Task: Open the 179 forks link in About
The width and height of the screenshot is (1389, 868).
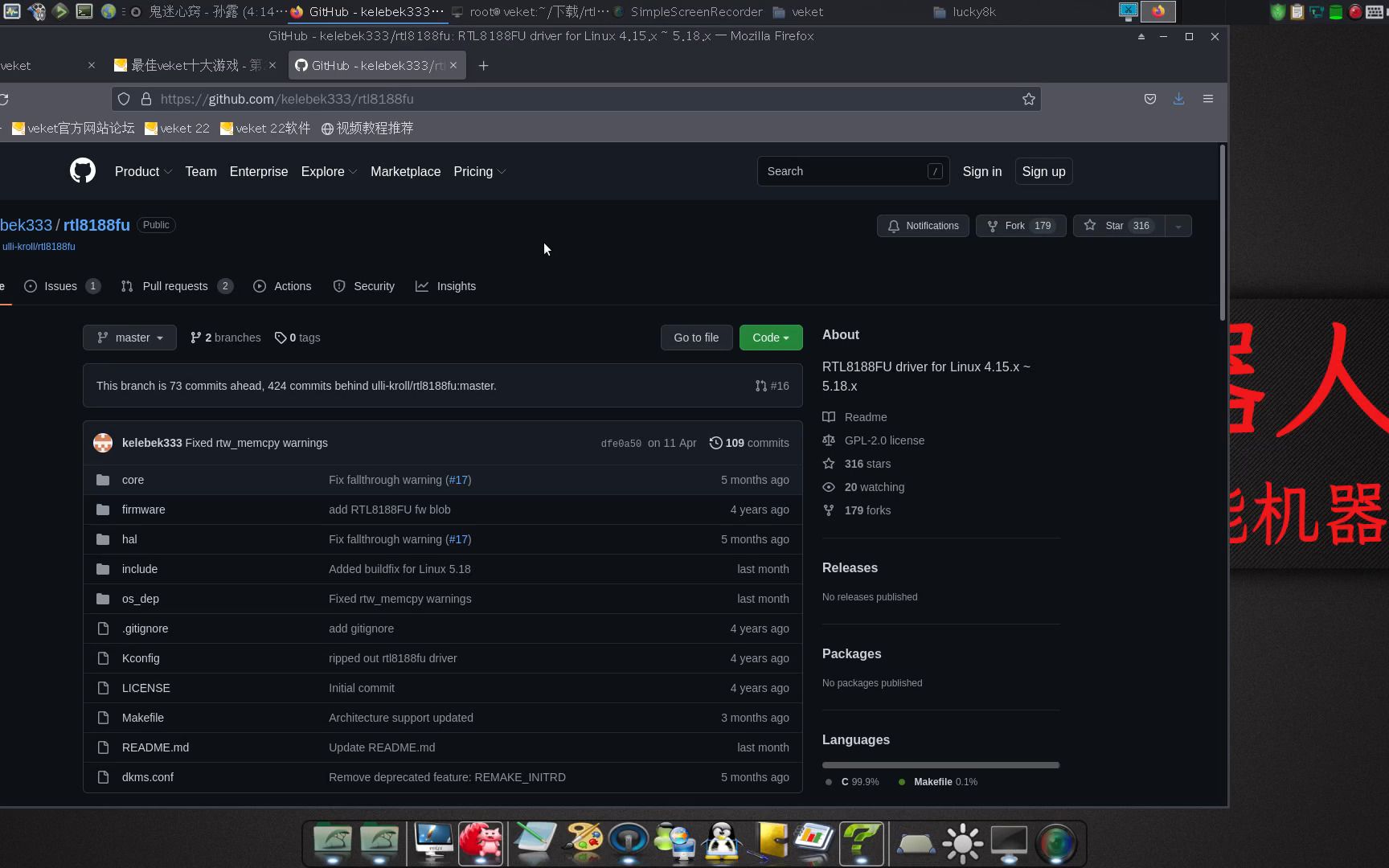Action: point(857,510)
